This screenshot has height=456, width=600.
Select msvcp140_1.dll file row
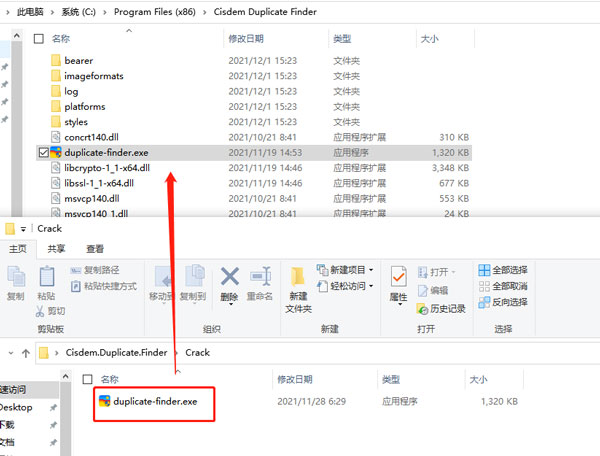[x=254, y=213]
